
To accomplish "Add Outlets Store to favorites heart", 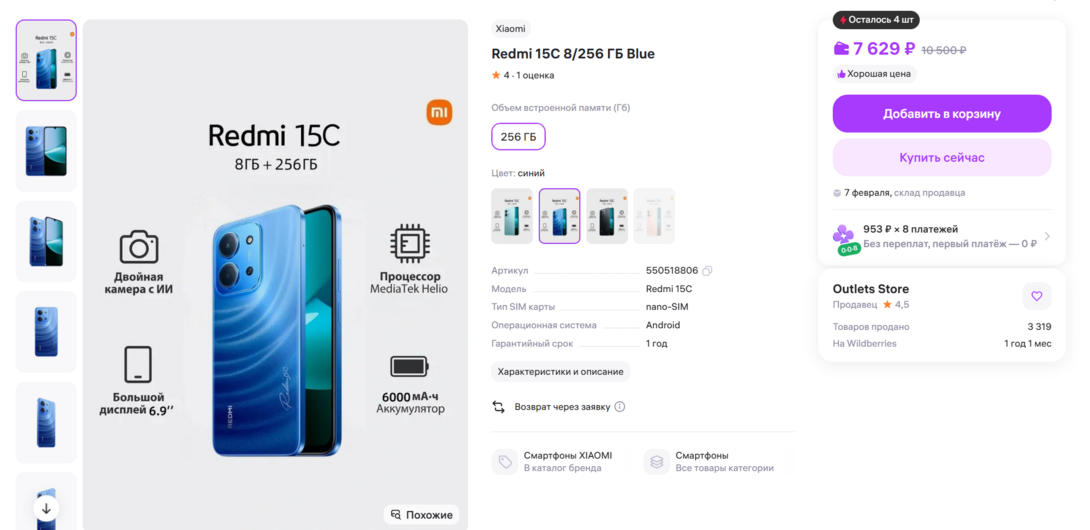I will tap(1036, 296).
